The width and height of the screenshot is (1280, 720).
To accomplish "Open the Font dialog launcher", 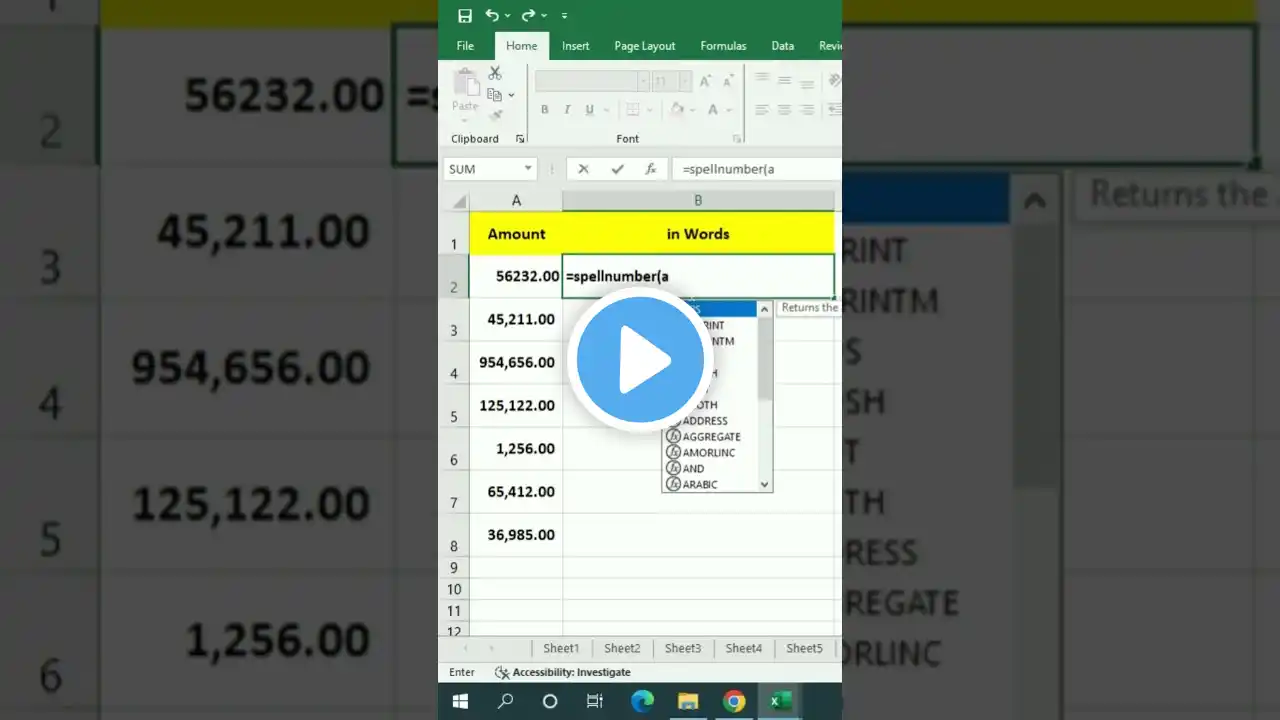I will click(737, 139).
